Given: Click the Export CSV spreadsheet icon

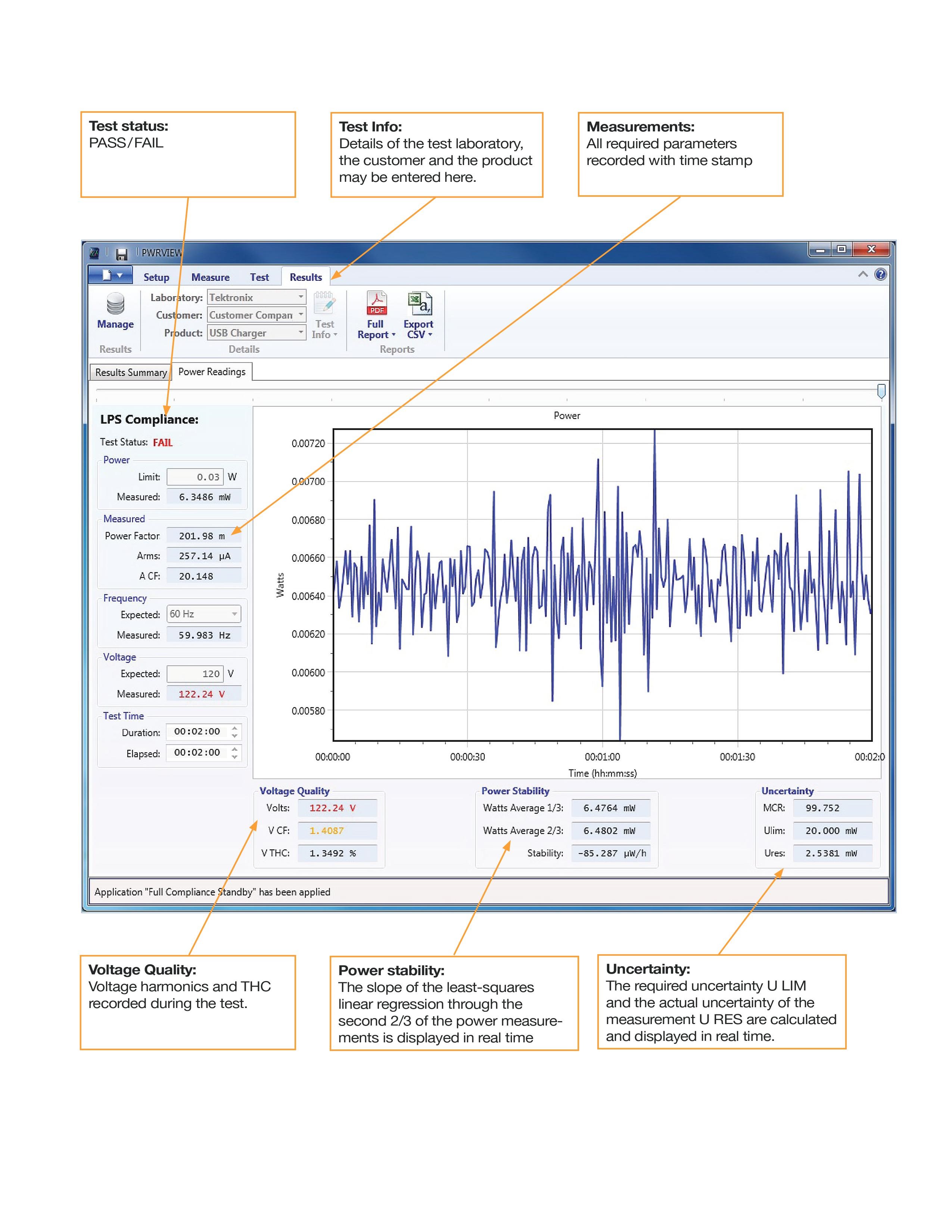Looking at the screenshot, I should (420, 304).
